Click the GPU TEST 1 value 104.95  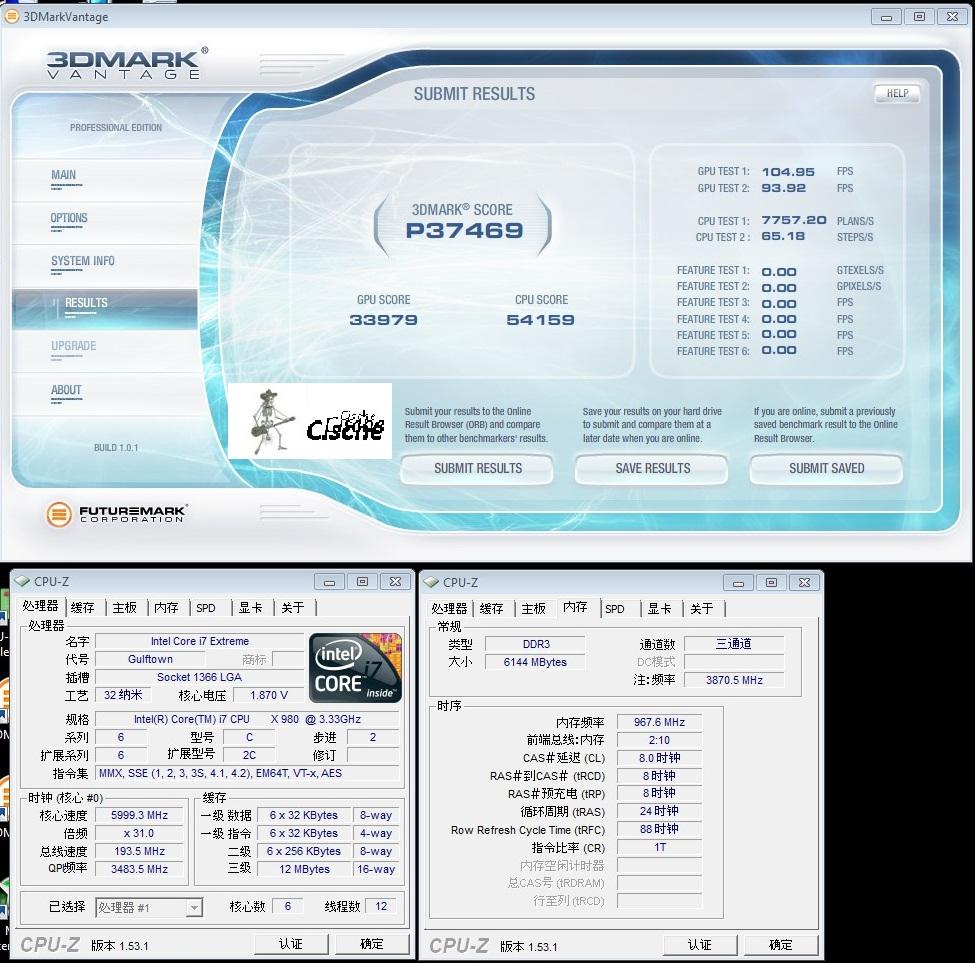click(x=788, y=172)
